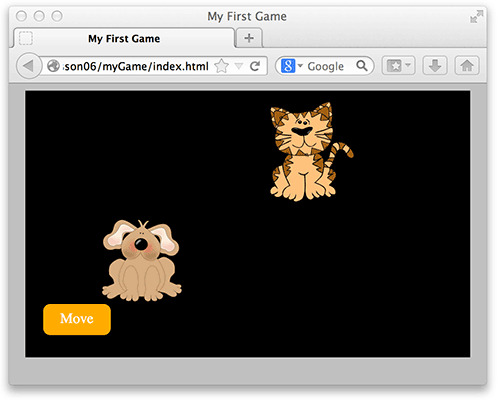Expand the URL history dropdown triangle
This screenshot has width=500, height=400.
(x=239, y=66)
